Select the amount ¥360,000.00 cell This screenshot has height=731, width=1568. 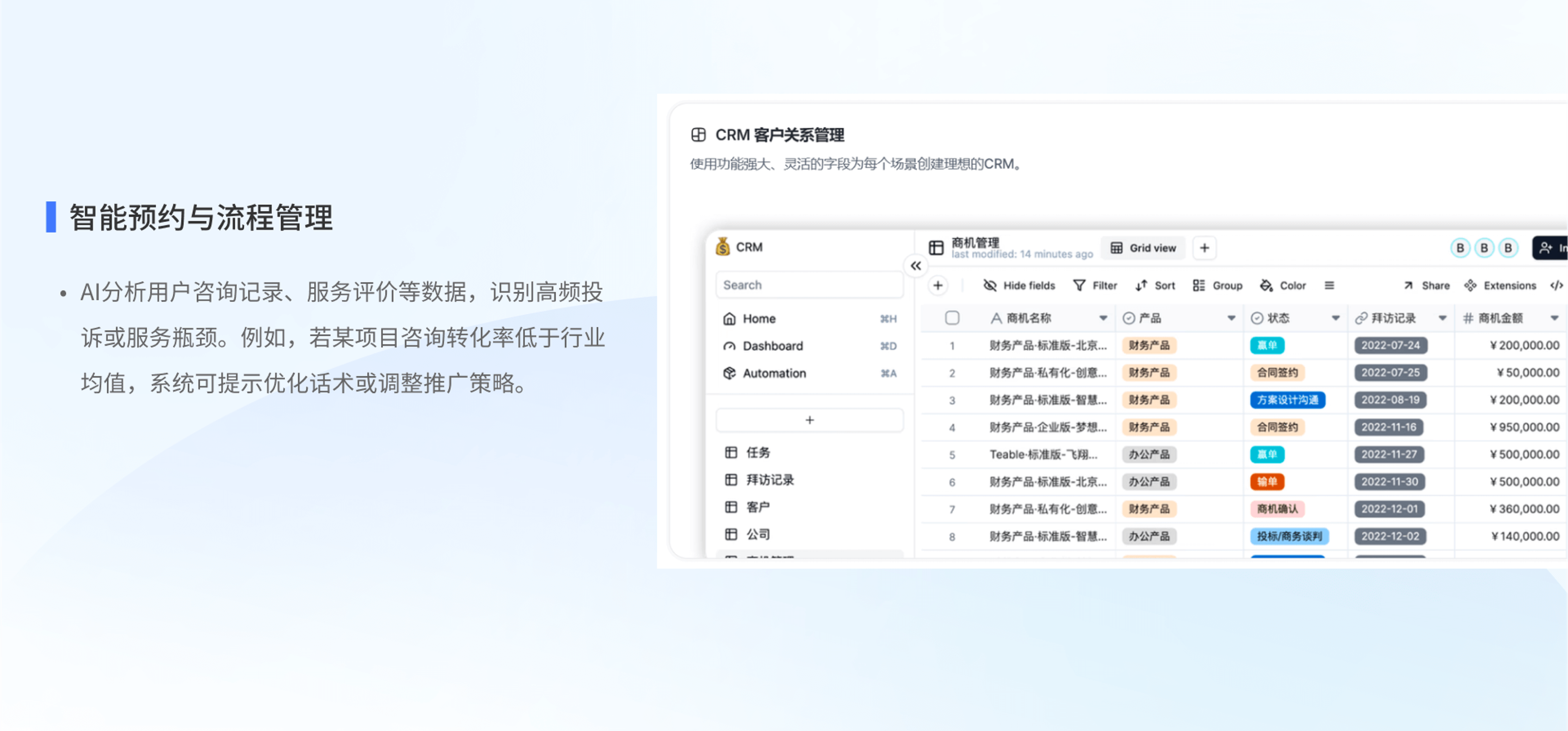click(1510, 510)
